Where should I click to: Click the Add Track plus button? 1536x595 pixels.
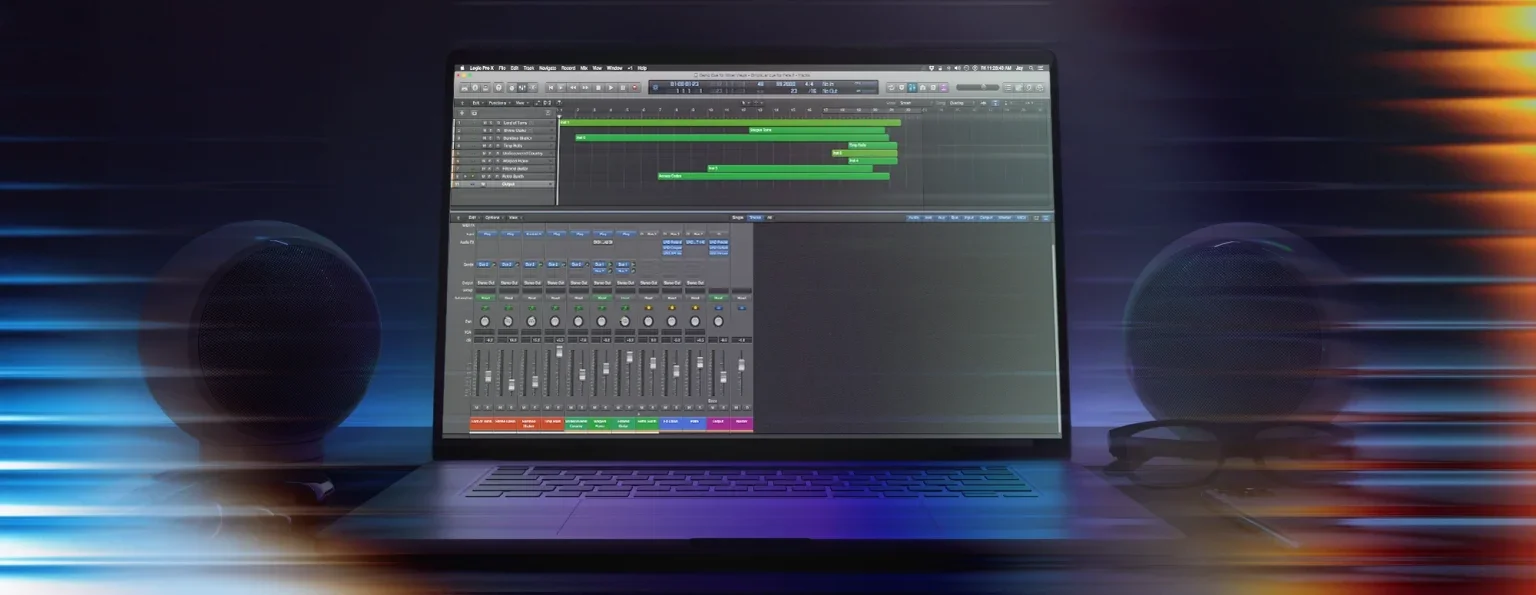tap(462, 113)
